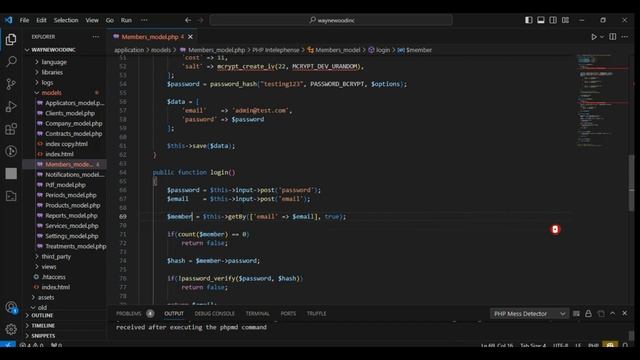Expand the OUTLINE section
This screenshot has height=360, width=640.
42,316
